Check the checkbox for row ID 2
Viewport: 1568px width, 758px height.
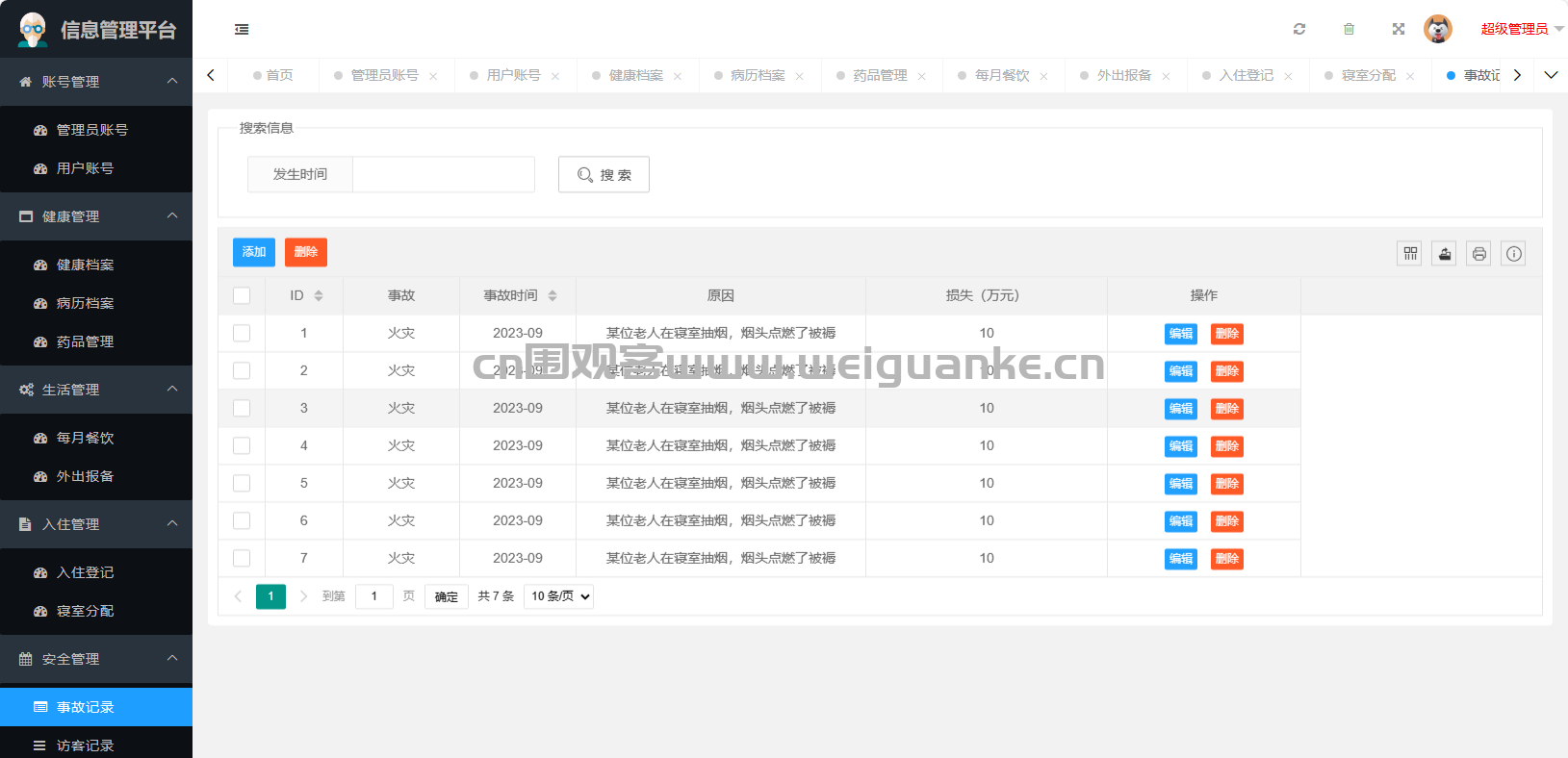coord(242,370)
